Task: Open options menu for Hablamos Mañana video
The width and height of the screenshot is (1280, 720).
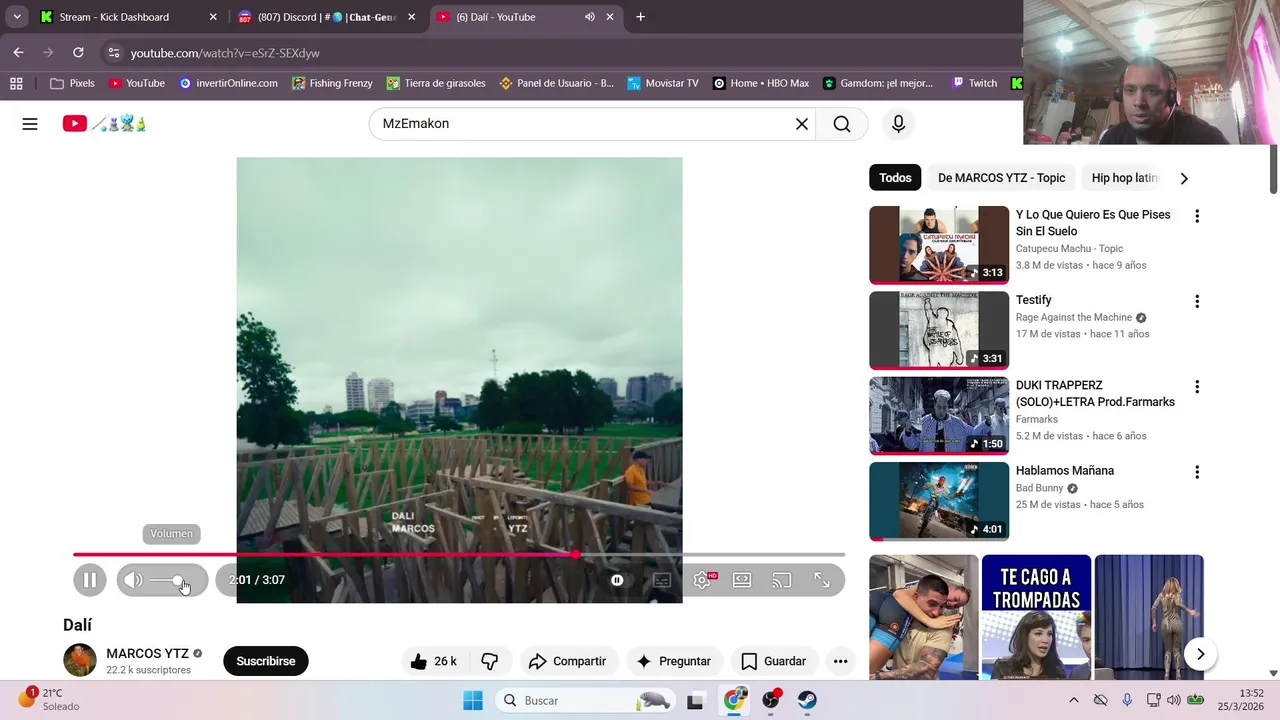Action: click(1197, 472)
